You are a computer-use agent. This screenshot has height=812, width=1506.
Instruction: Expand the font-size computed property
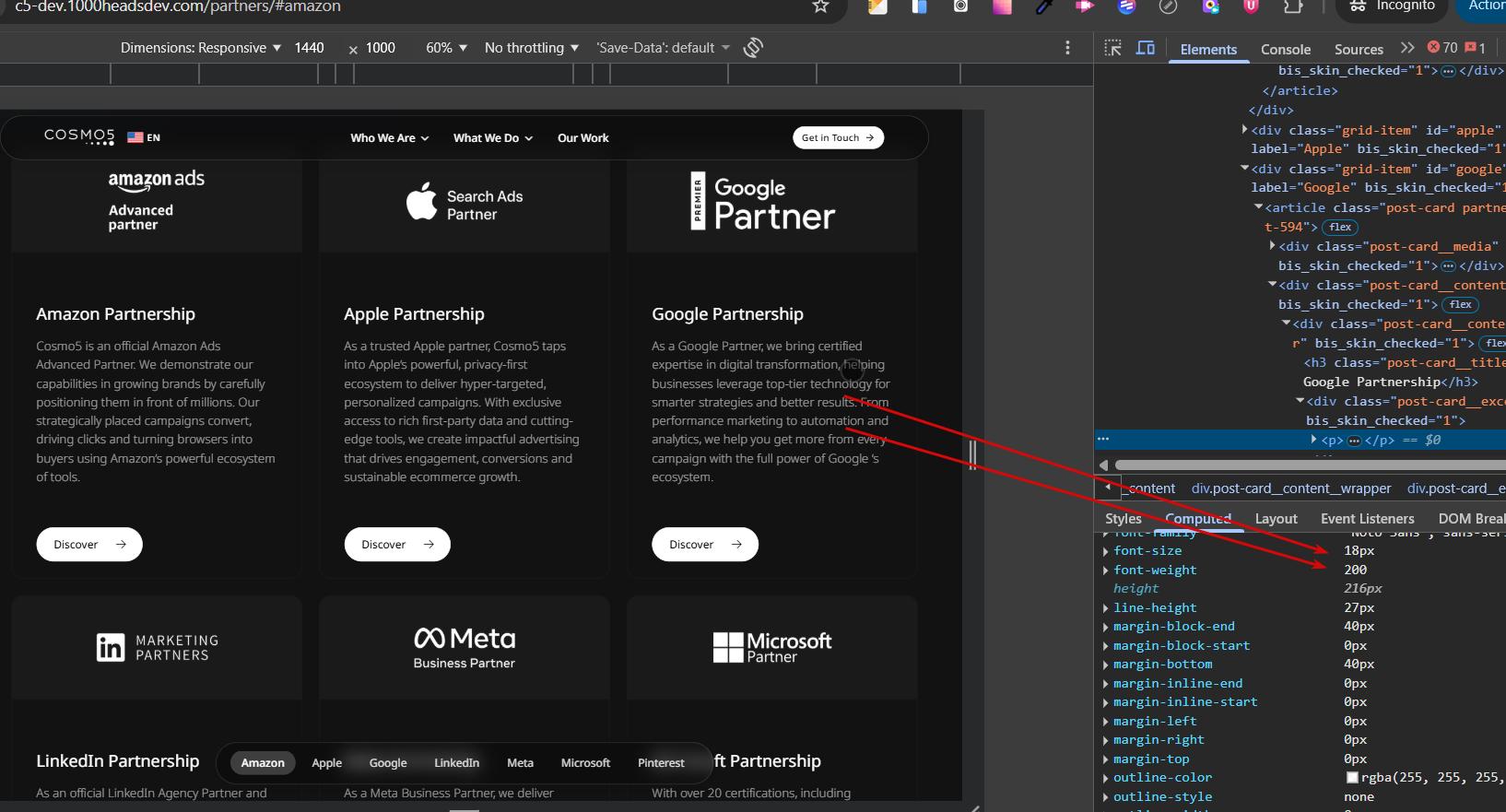pos(1106,551)
